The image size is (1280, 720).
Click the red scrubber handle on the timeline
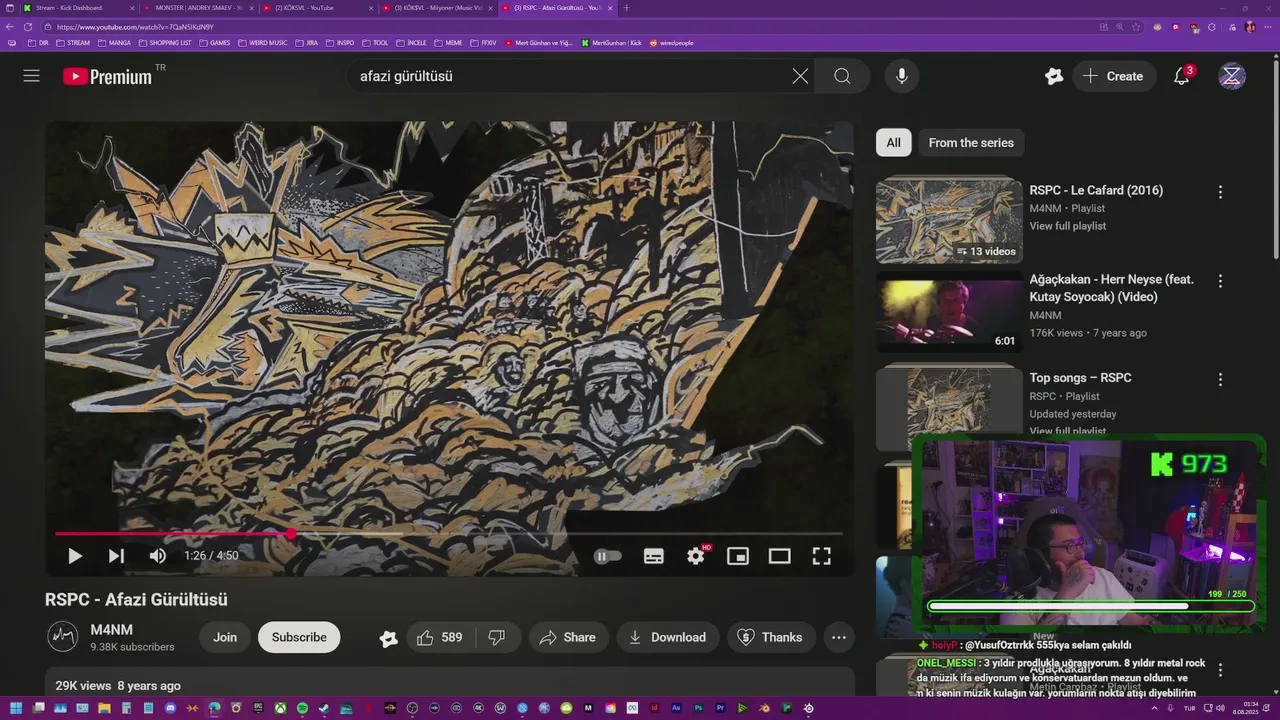[x=291, y=534]
